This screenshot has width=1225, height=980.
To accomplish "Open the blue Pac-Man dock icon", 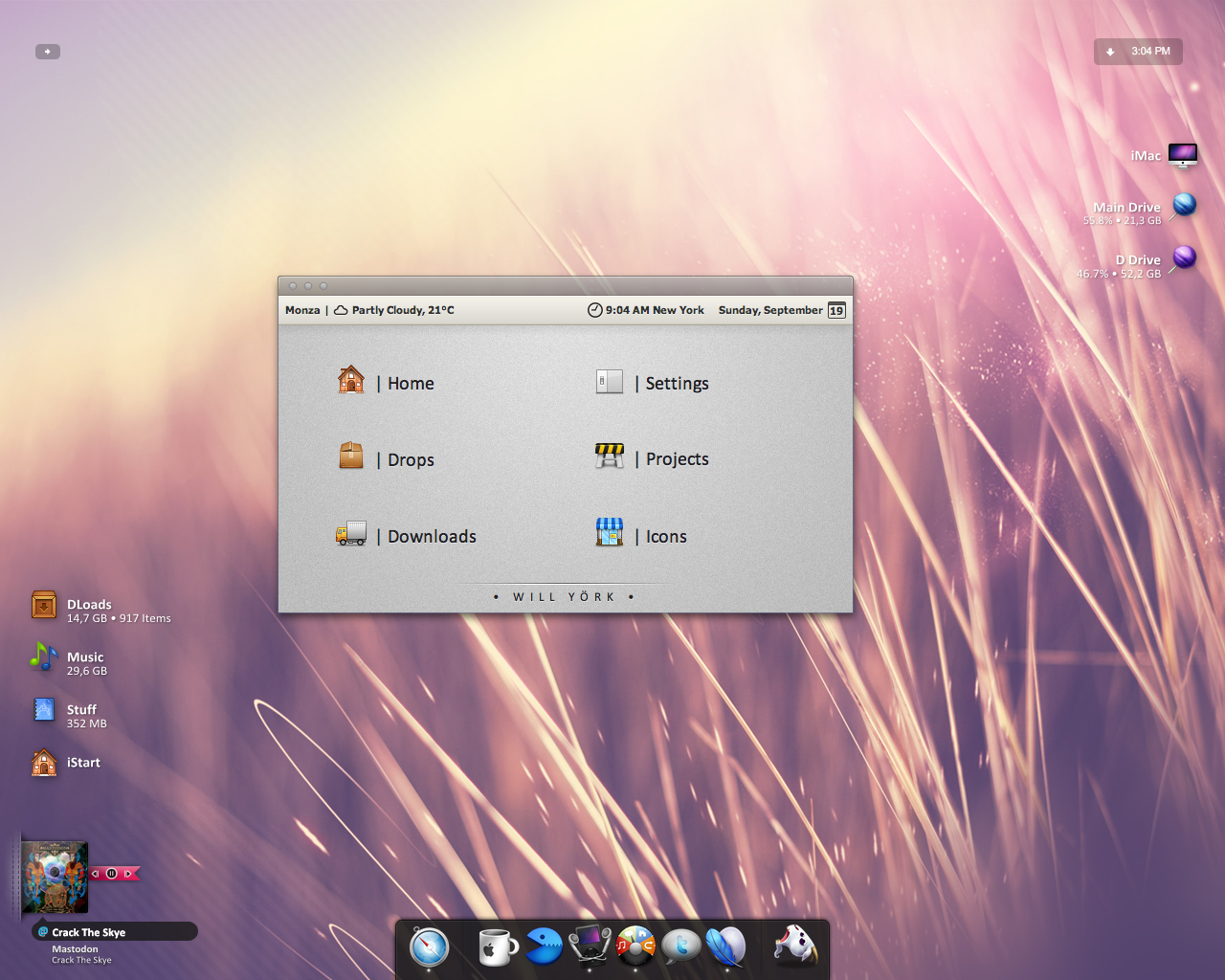I will tap(544, 947).
